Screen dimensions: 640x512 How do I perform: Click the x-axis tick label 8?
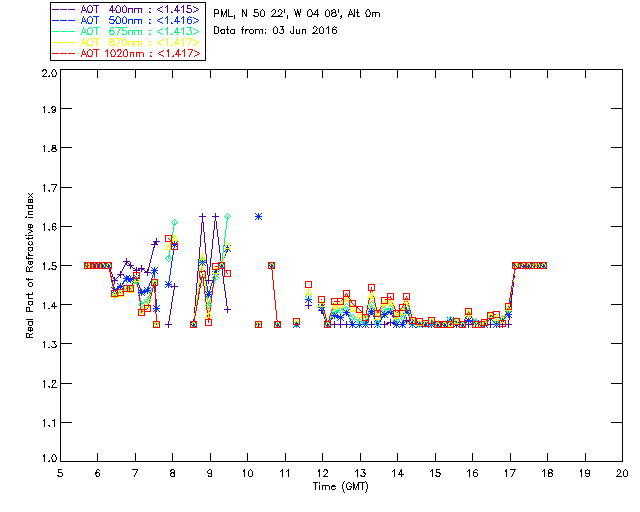click(x=173, y=473)
